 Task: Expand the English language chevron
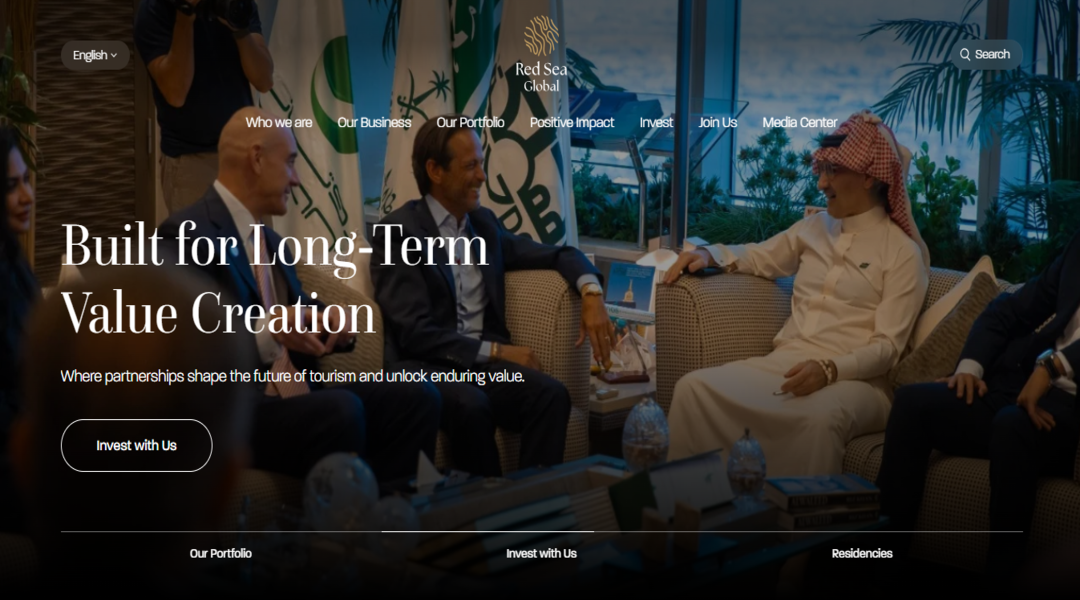114,55
